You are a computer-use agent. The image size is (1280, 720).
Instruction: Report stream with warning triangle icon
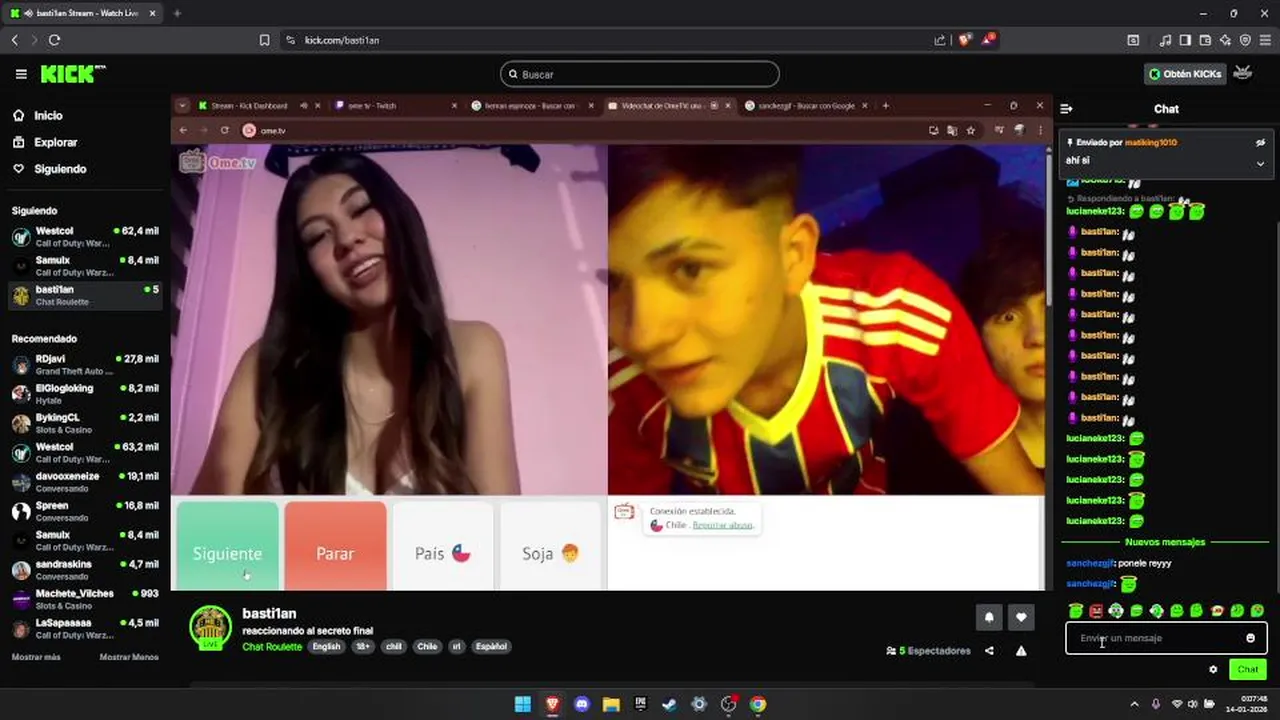click(x=1021, y=651)
